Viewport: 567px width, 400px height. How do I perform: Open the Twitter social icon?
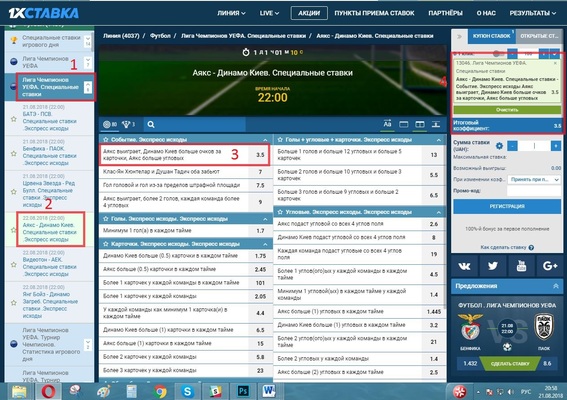point(493,267)
